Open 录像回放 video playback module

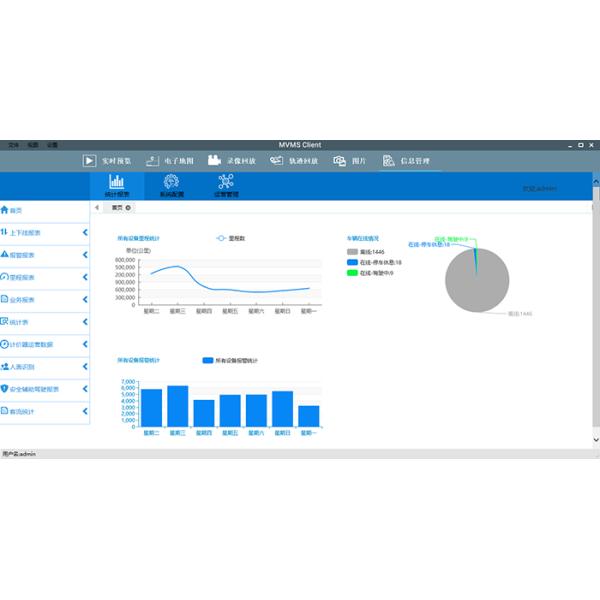pos(232,160)
